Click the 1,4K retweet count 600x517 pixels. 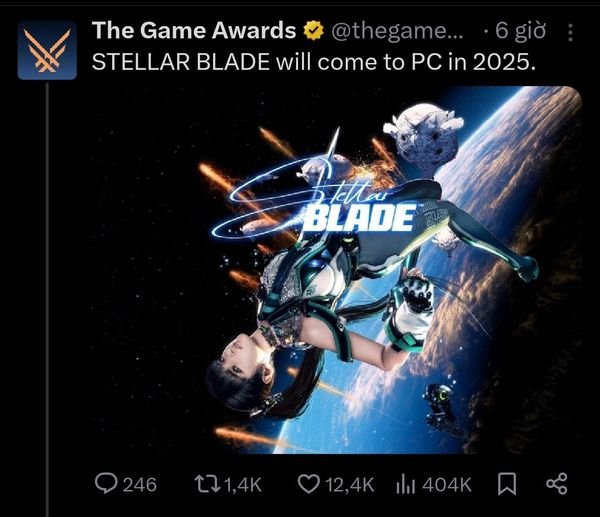(243, 485)
